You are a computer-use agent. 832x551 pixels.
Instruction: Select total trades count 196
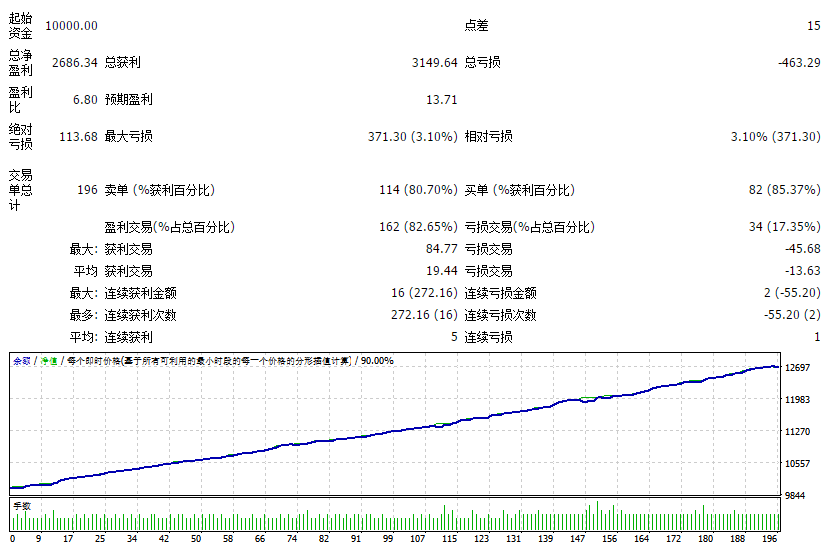pos(88,190)
